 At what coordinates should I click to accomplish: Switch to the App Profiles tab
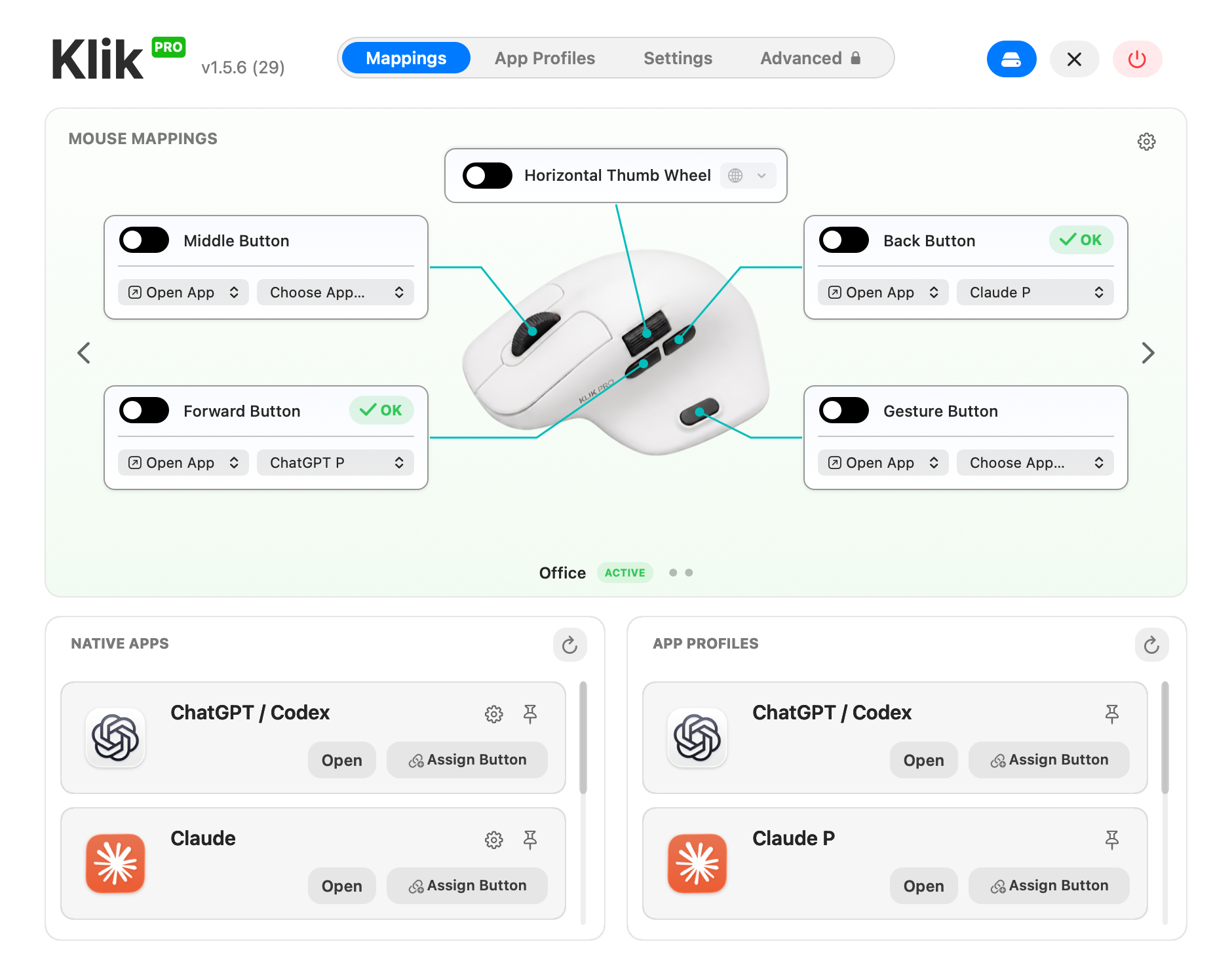click(545, 58)
